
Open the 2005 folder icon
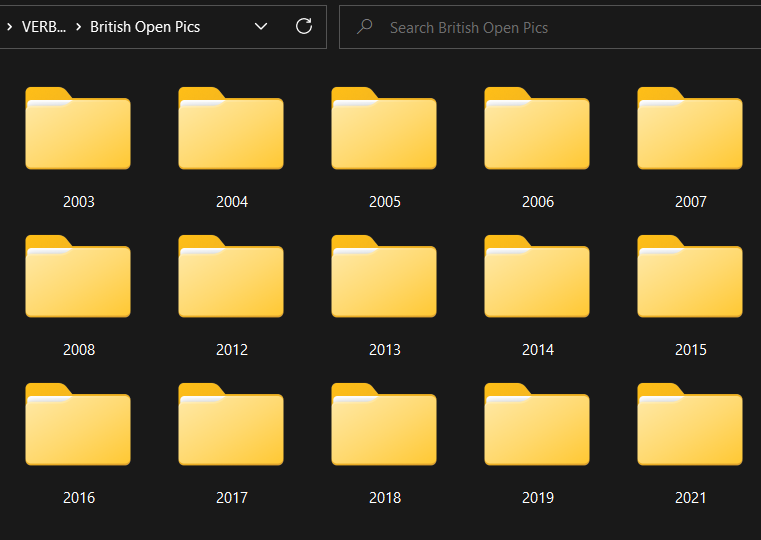pyautogui.click(x=384, y=128)
